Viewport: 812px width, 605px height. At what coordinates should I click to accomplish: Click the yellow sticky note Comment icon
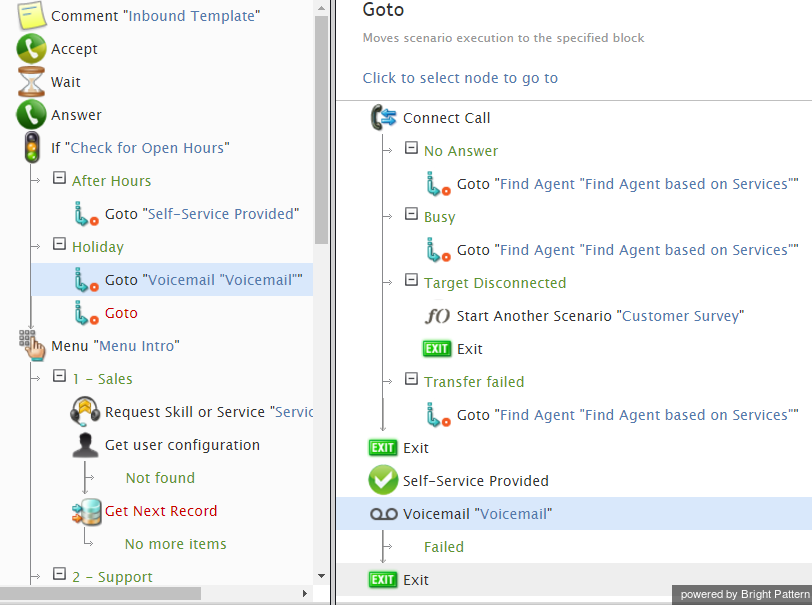[x=32, y=16]
